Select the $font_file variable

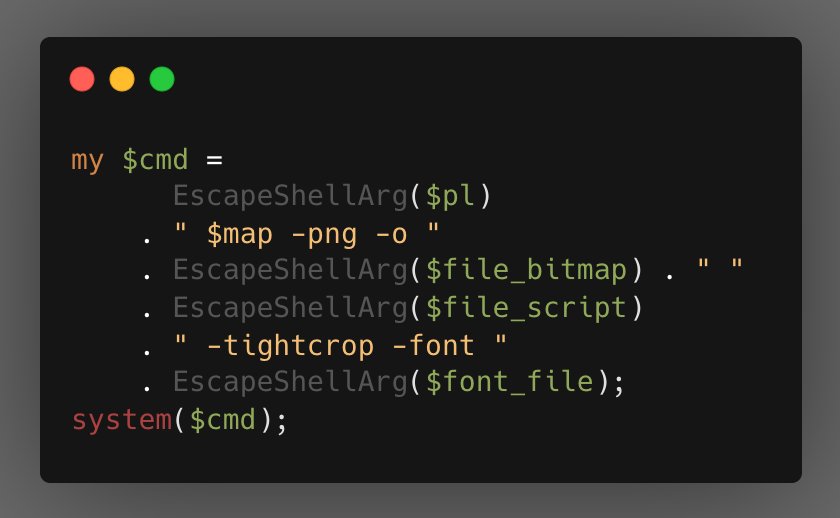510,382
